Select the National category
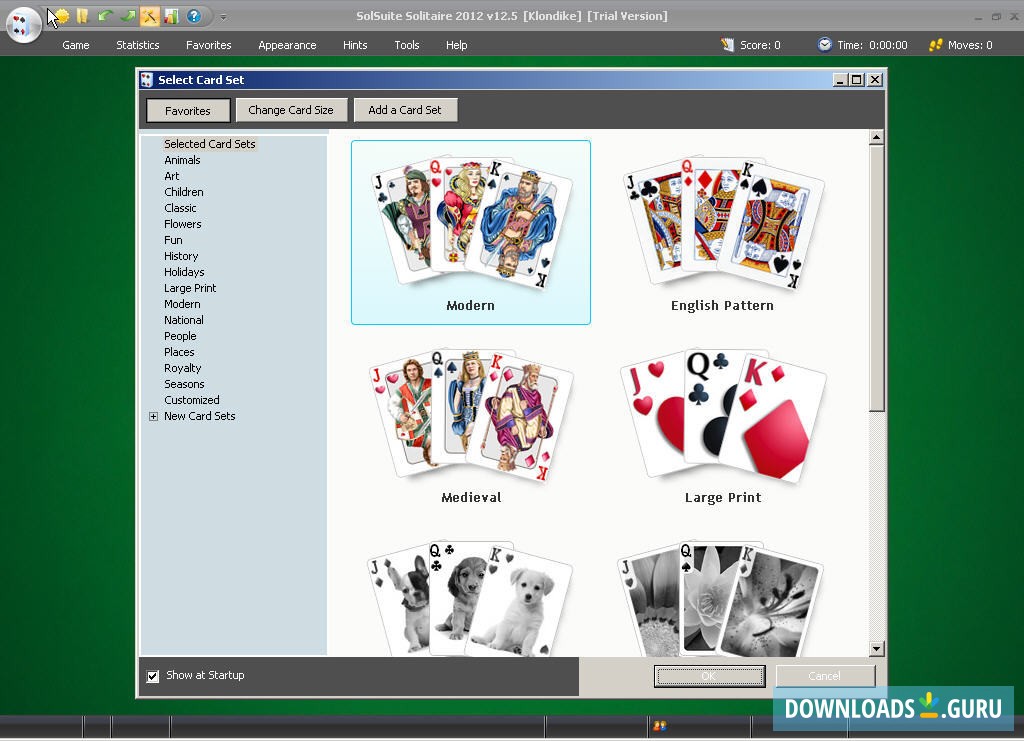 (184, 320)
